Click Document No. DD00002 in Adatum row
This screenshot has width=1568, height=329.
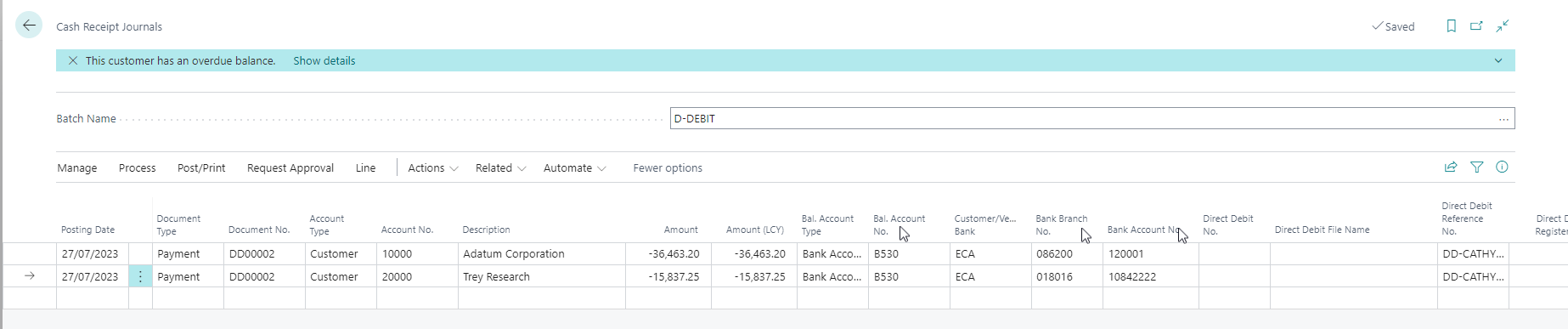(x=264, y=254)
